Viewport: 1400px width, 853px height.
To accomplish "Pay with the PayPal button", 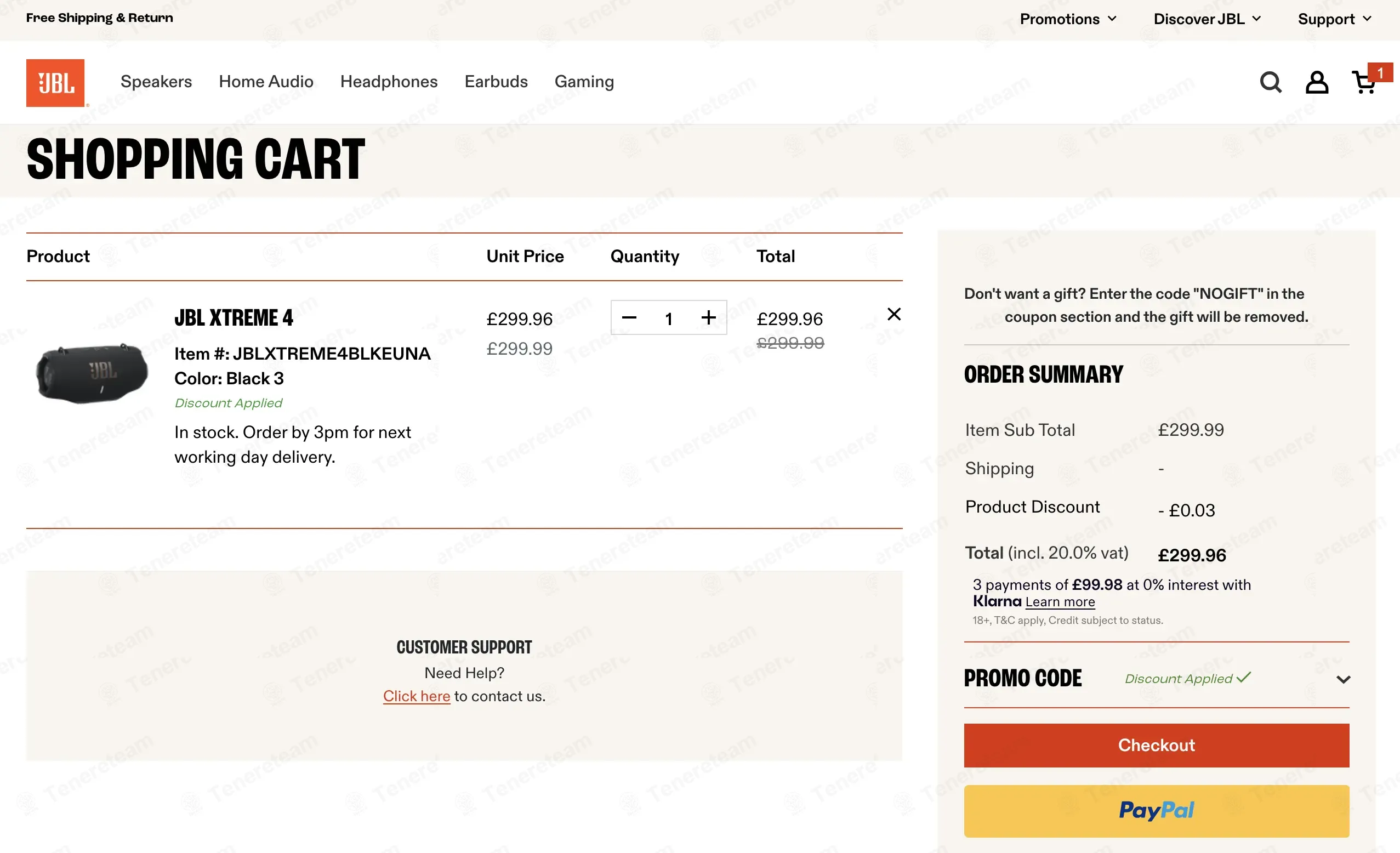I will pos(1156,811).
